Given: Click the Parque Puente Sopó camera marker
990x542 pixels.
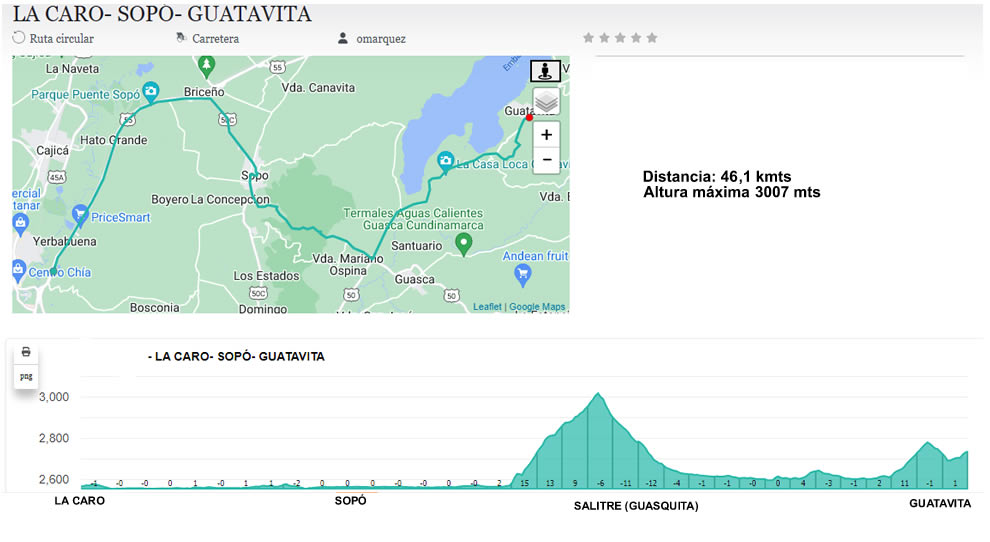Looking at the screenshot, I should pos(150,93).
